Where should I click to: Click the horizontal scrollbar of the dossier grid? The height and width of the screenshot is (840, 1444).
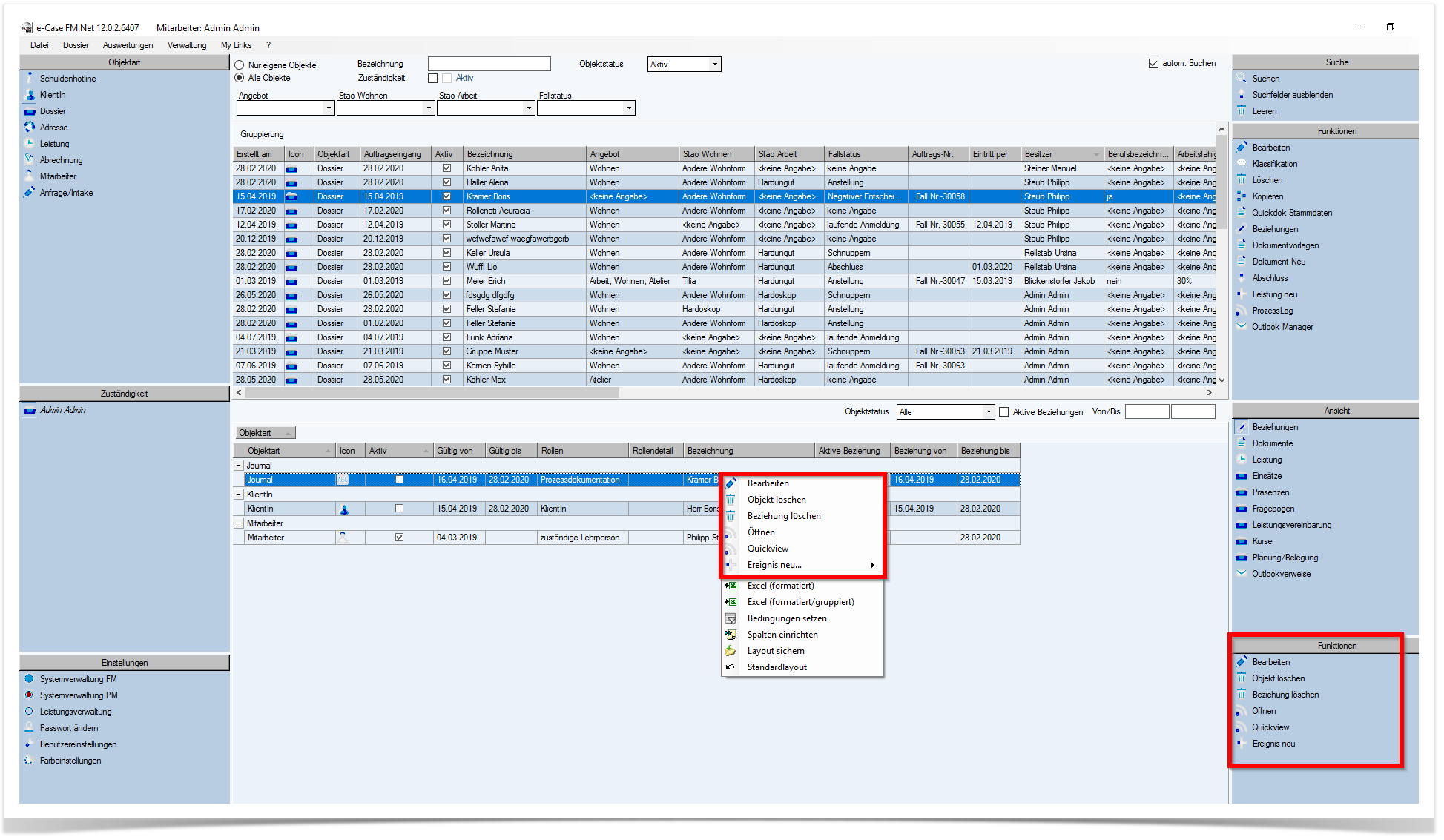click(x=432, y=393)
